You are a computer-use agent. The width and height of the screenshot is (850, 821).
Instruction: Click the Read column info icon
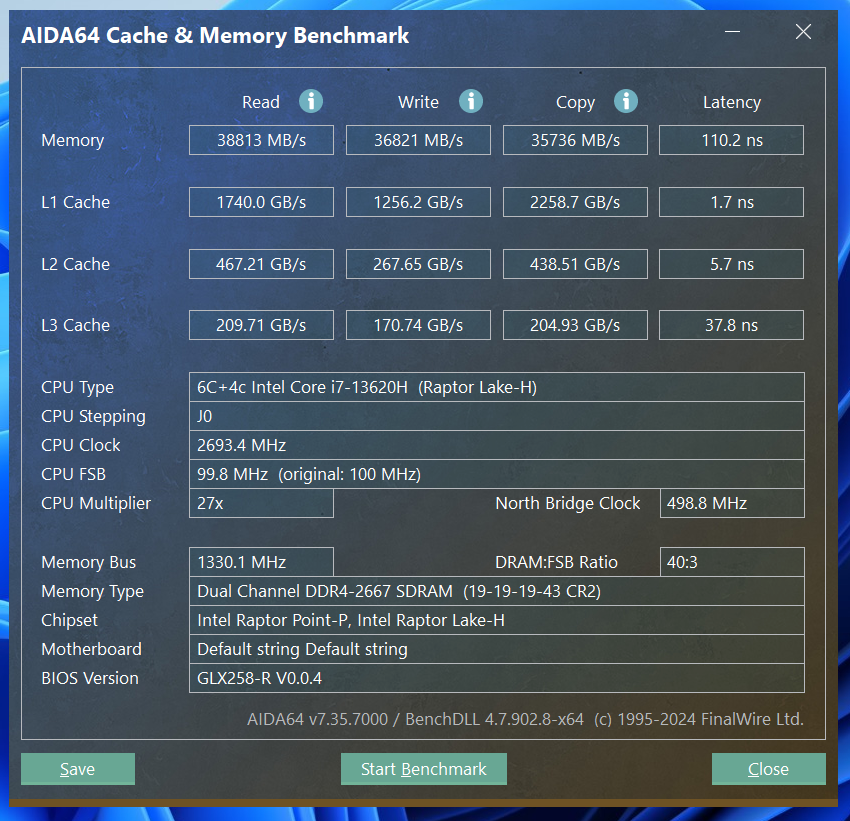pos(311,101)
